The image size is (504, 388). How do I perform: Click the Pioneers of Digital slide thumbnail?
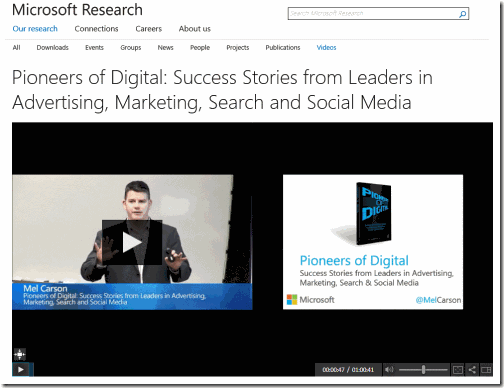click(x=373, y=242)
